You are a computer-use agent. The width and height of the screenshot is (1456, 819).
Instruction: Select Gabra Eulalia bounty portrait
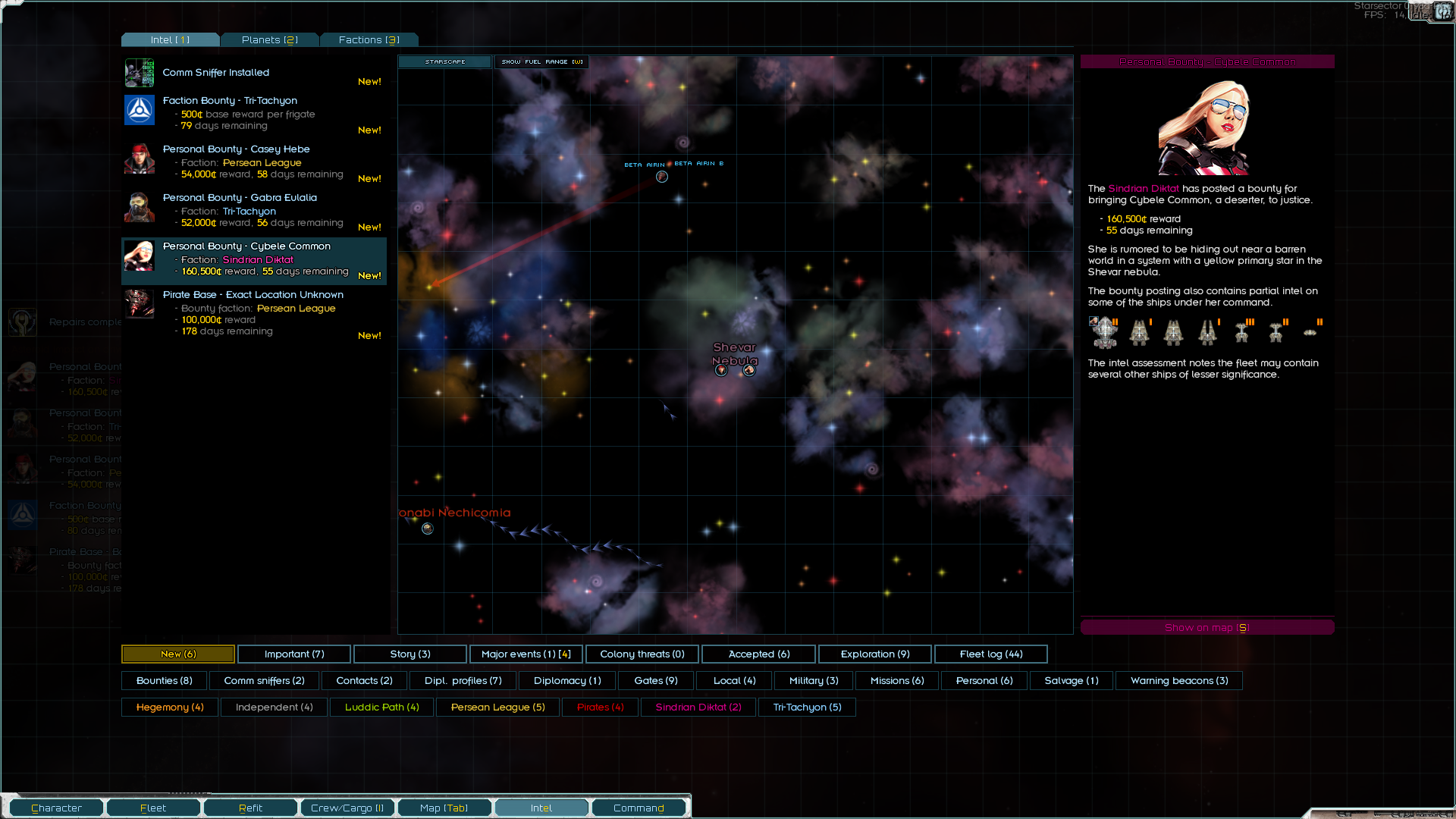pos(140,208)
